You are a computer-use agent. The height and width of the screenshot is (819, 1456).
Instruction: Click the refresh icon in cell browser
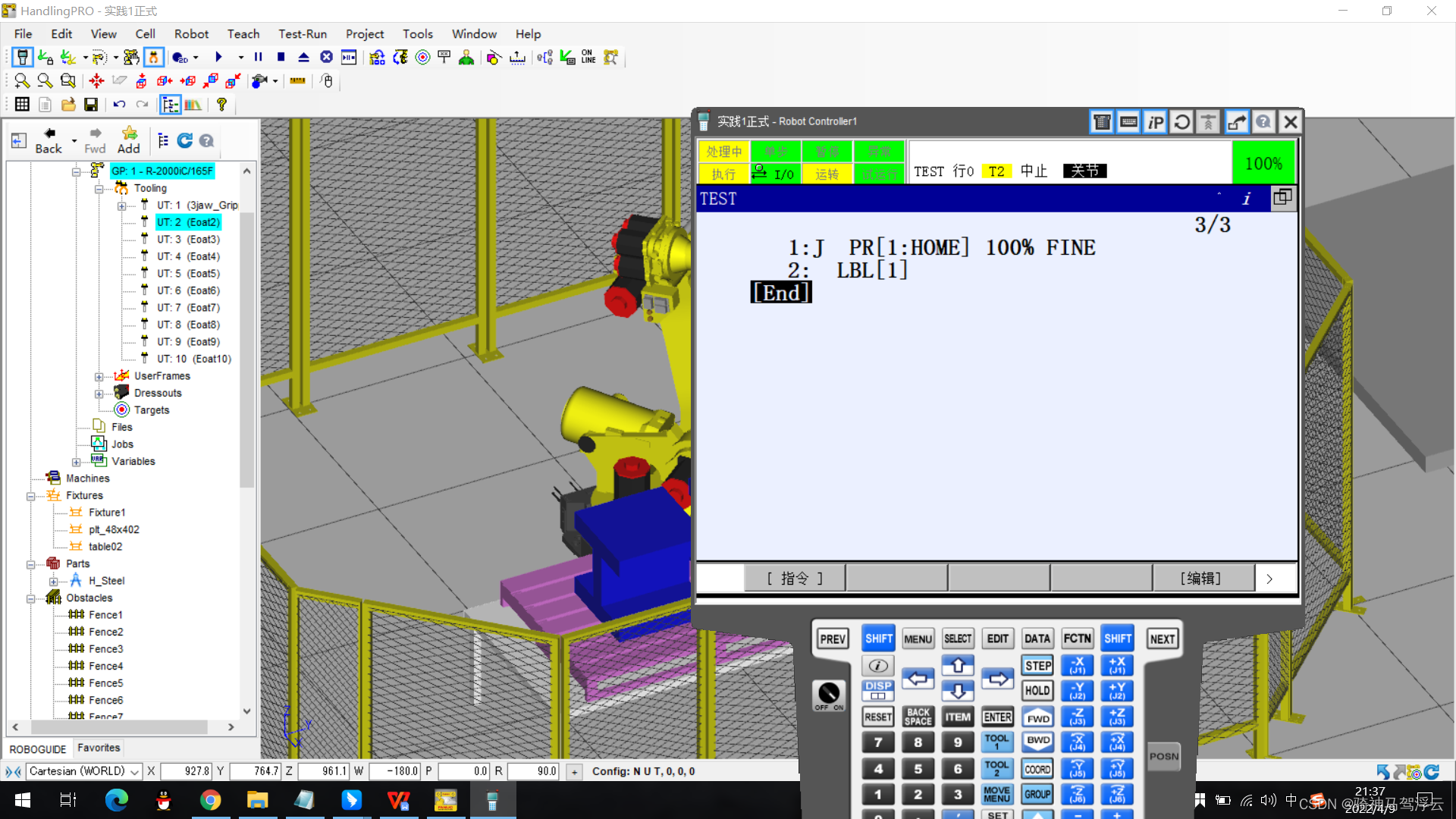pyautogui.click(x=184, y=141)
